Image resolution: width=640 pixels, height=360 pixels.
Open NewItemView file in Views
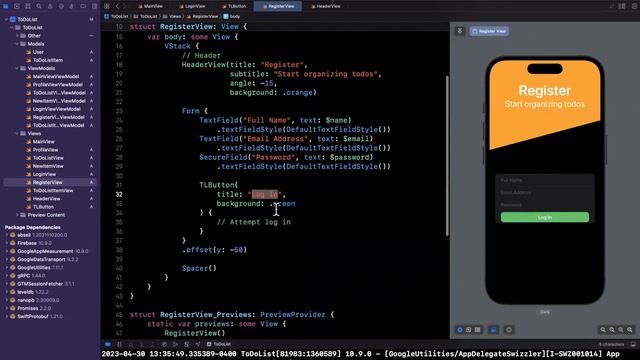48,166
